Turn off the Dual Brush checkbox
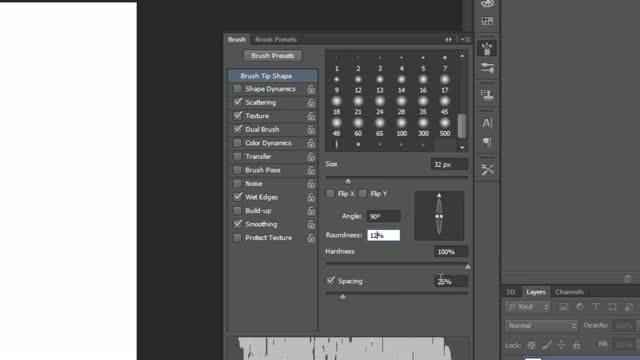The image size is (640, 360). [238, 129]
